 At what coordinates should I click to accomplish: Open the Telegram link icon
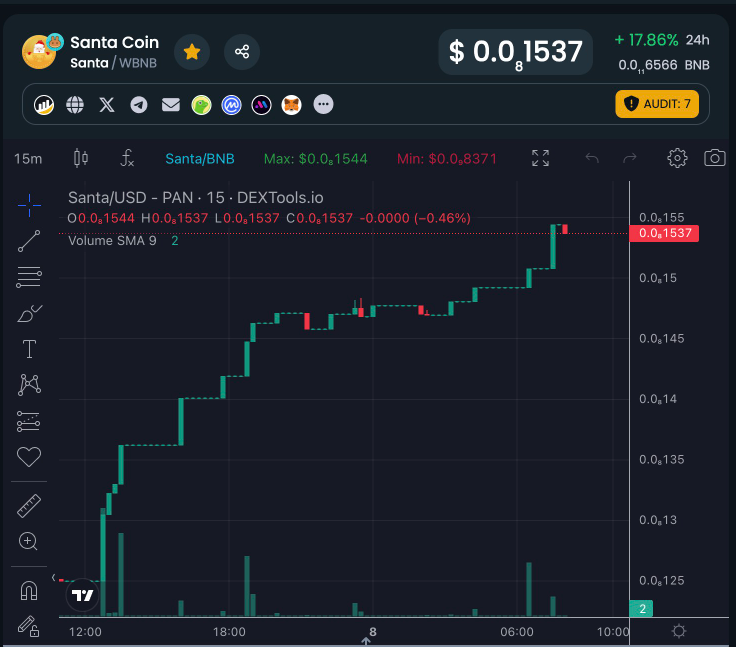tap(138, 104)
